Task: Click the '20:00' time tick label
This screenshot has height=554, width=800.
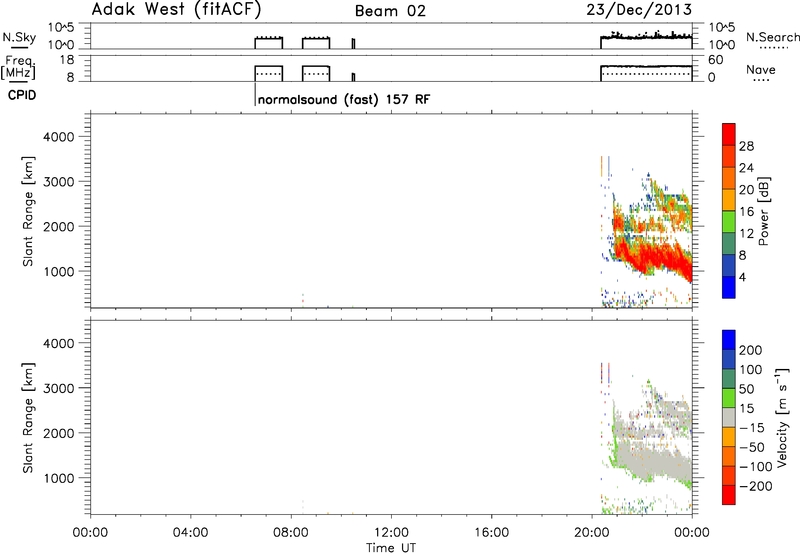Action: point(592,533)
